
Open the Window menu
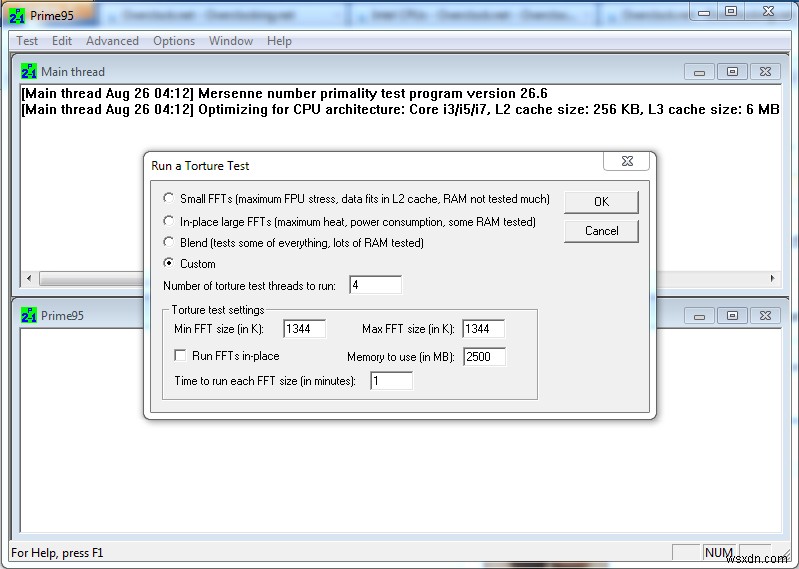tap(231, 41)
